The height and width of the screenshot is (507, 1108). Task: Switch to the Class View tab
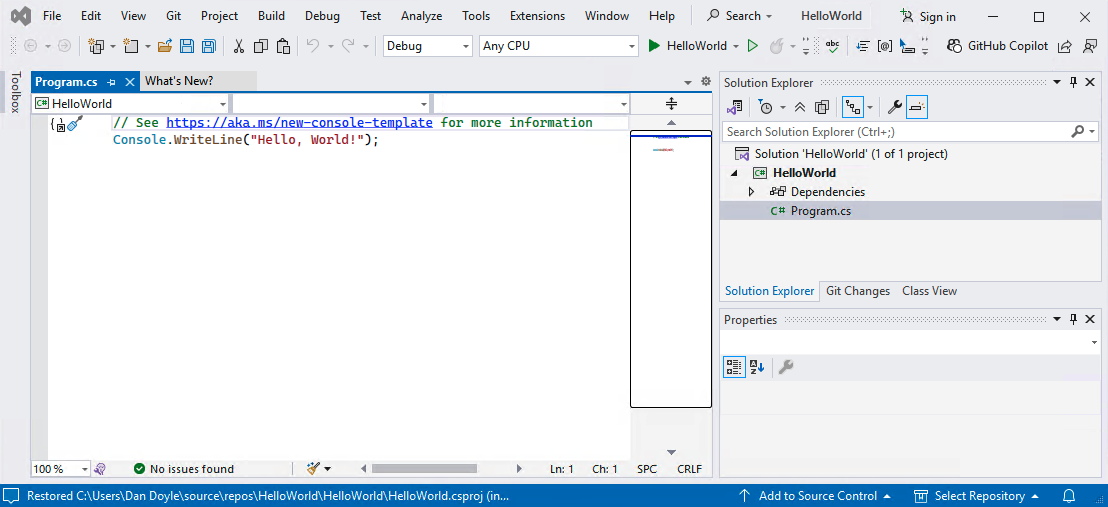click(929, 291)
